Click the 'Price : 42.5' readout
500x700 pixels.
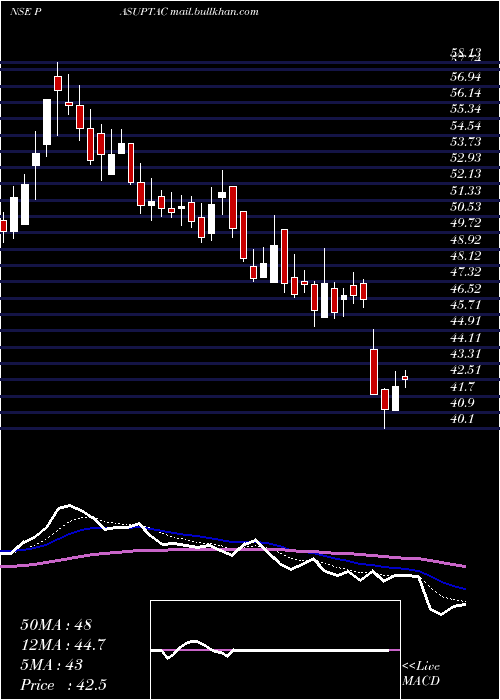point(63,685)
